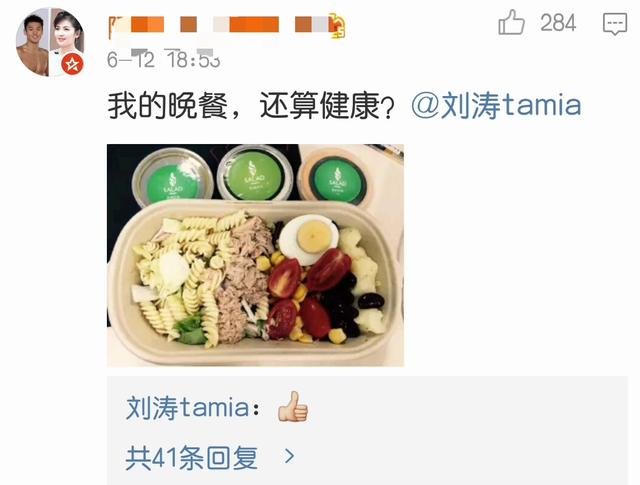Click the membership crown badge beside username
Image resolution: width=640 pixels, height=485 pixels.
click(337, 25)
